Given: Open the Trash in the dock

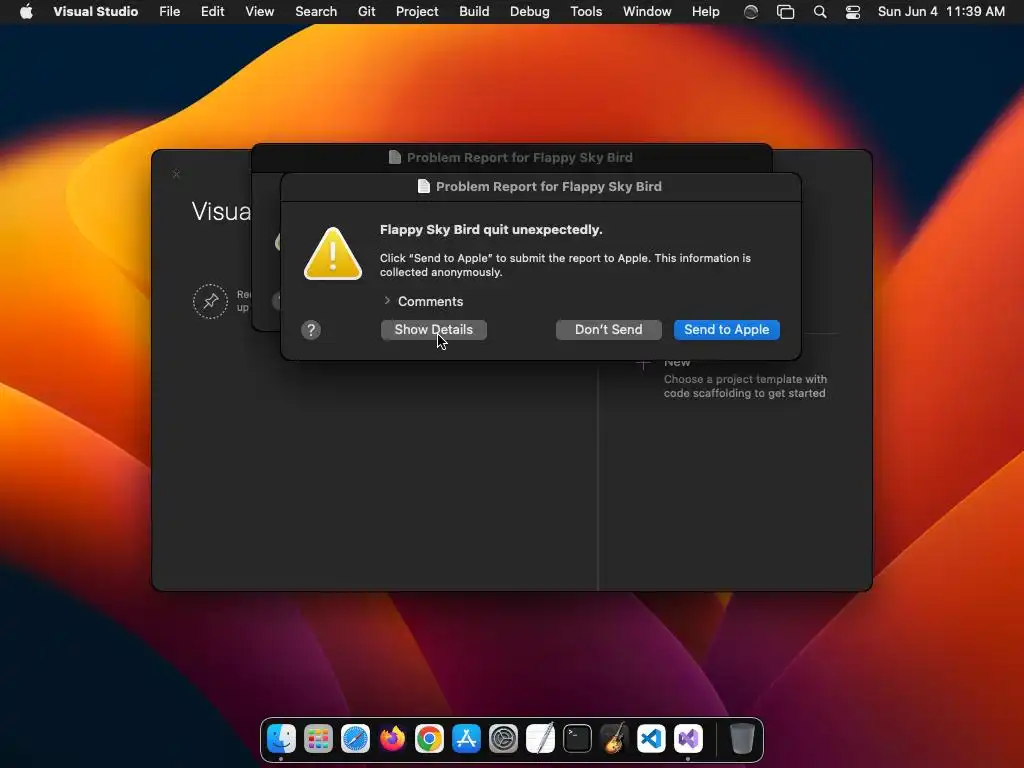Looking at the screenshot, I should coord(742,739).
